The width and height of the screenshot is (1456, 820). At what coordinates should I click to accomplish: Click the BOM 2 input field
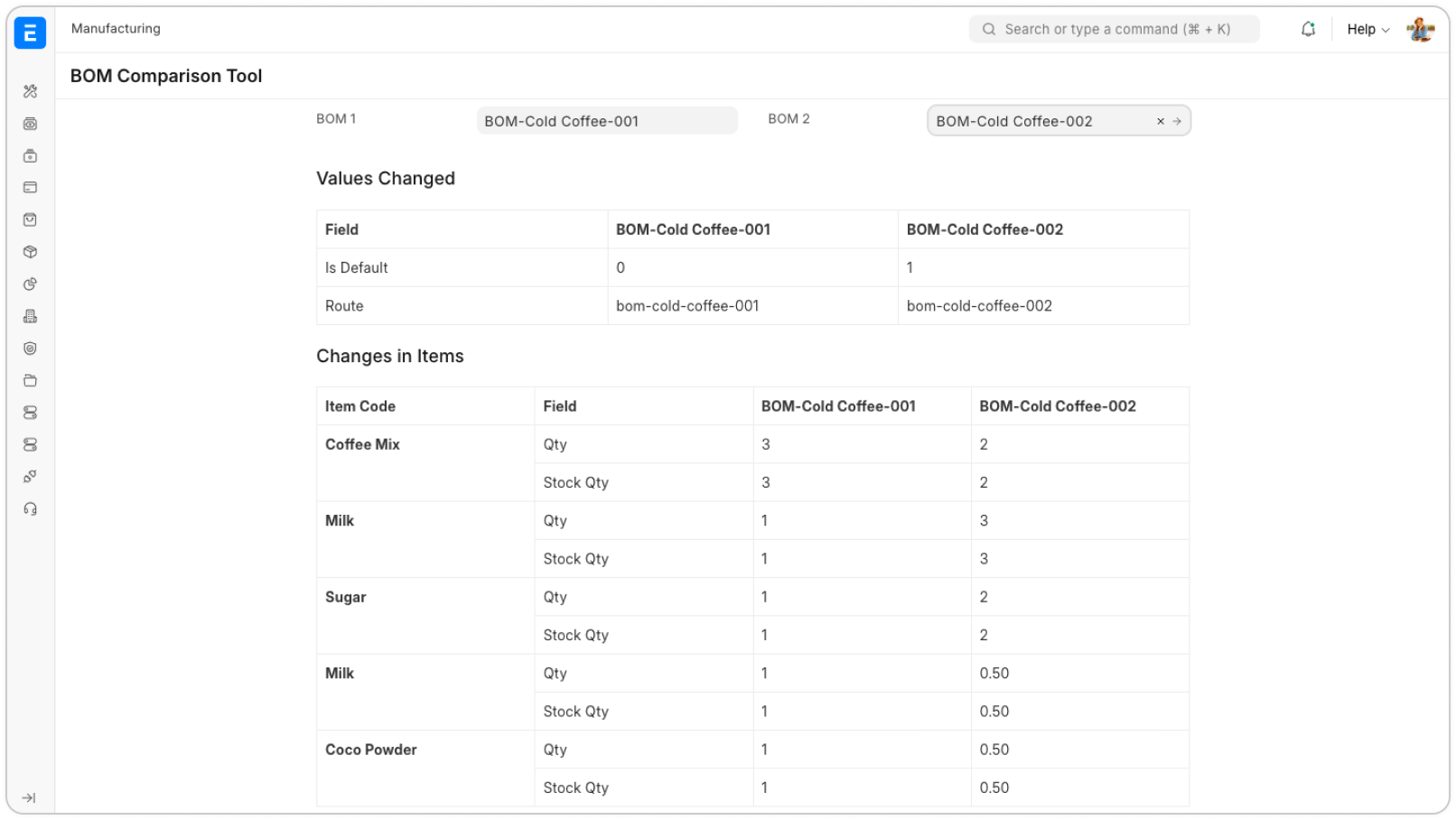click(1059, 121)
